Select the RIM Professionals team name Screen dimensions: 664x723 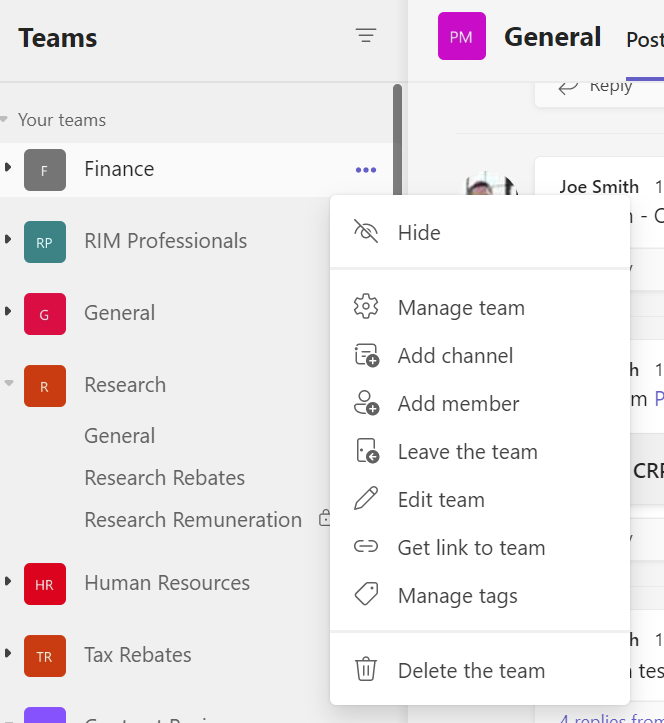tap(166, 241)
